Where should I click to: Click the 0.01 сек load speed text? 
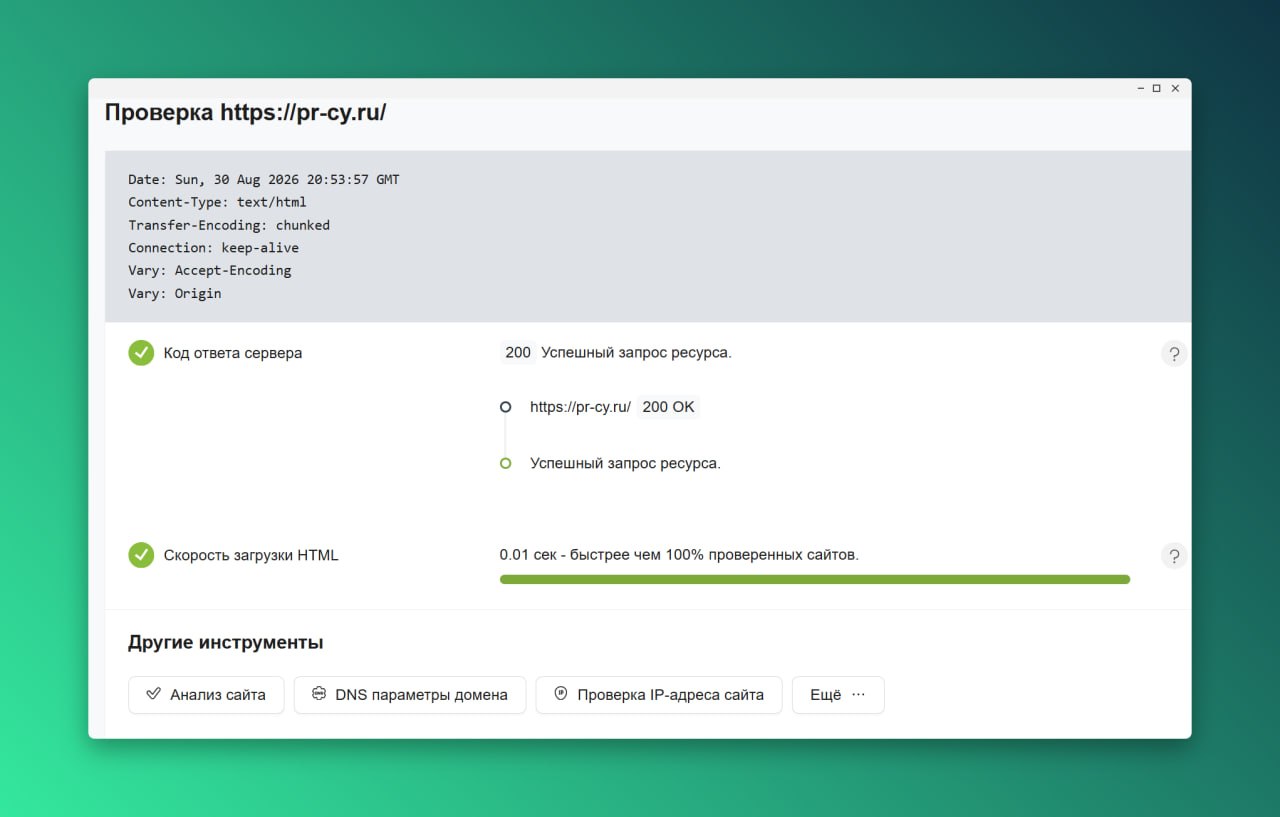679,555
